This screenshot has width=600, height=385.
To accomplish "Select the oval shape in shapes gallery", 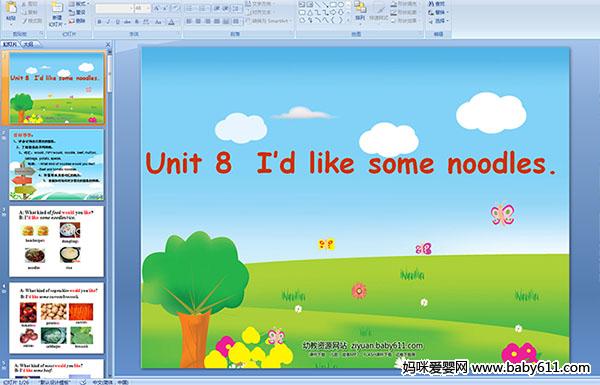I will (x=341, y=4).
